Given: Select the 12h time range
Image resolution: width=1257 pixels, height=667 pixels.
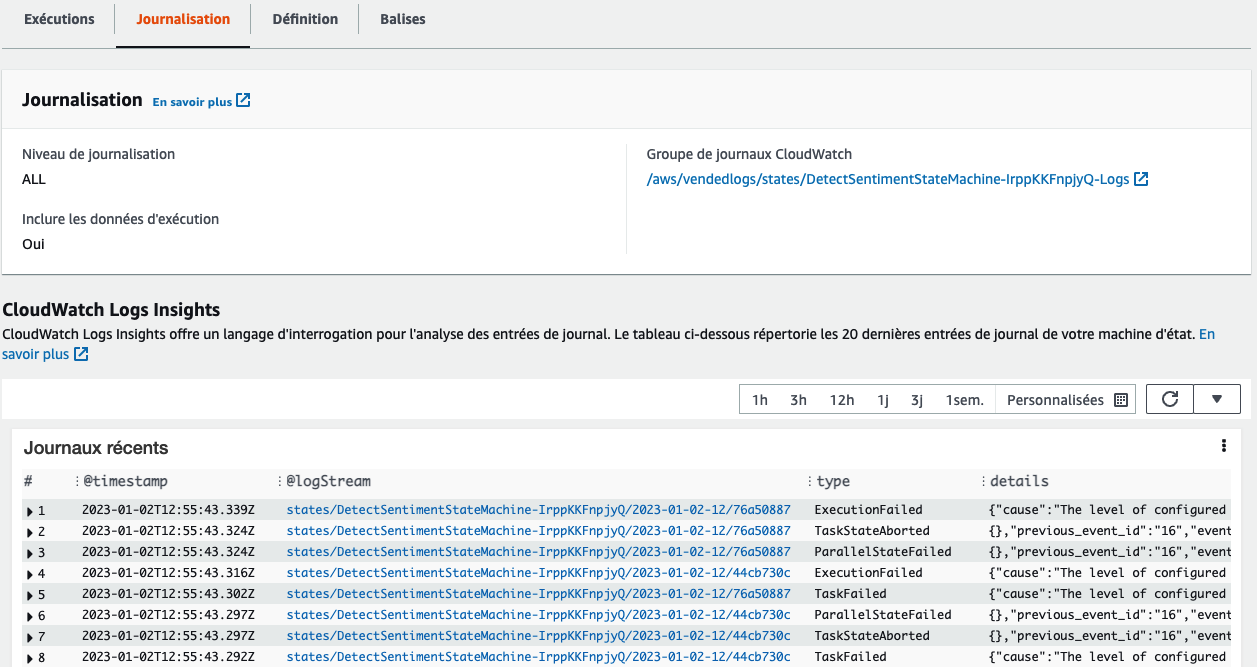Looking at the screenshot, I should pos(842,400).
